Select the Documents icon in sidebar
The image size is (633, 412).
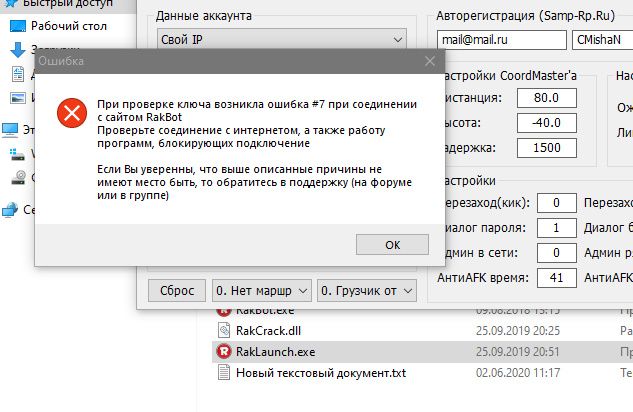pyautogui.click(x=18, y=74)
